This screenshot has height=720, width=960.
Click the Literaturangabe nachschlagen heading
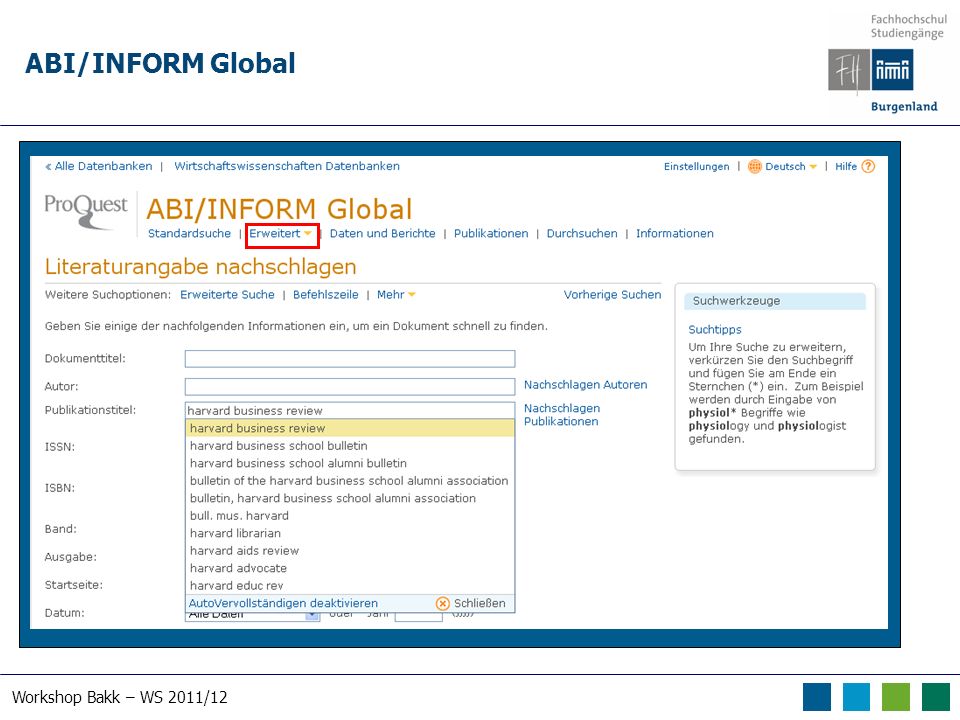(200, 267)
